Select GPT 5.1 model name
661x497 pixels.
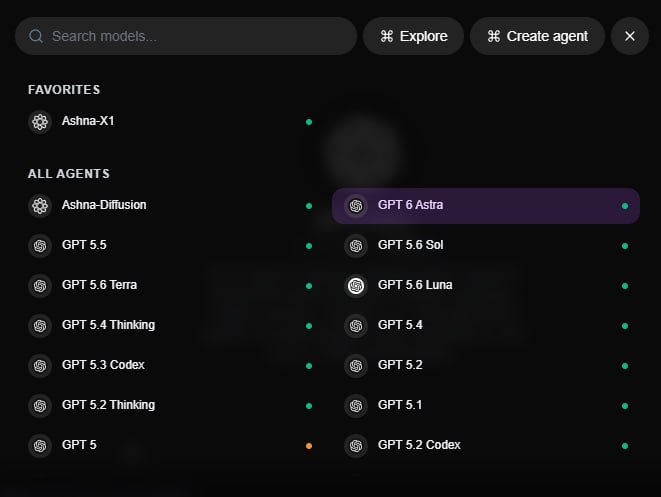[x=400, y=405]
